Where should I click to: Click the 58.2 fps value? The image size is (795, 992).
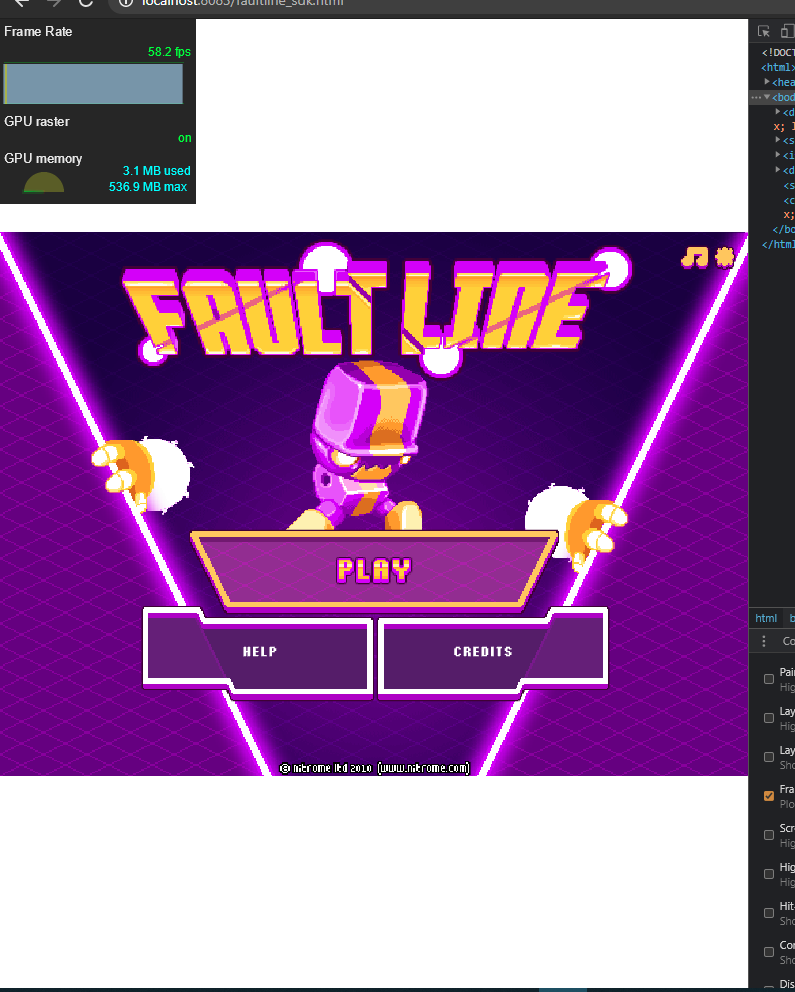click(169, 52)
